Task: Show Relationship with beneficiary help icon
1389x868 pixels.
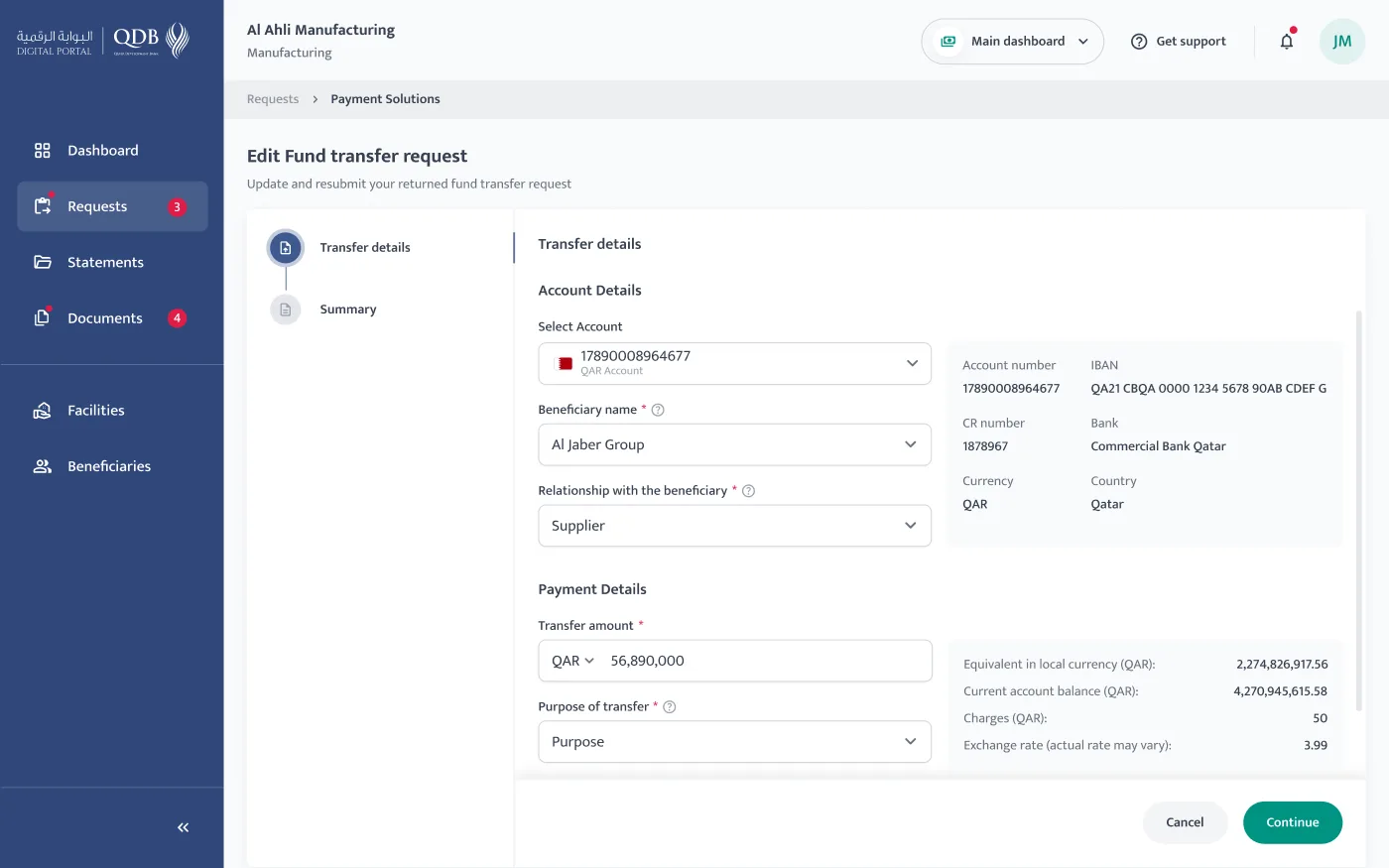Action: [749, 491]
